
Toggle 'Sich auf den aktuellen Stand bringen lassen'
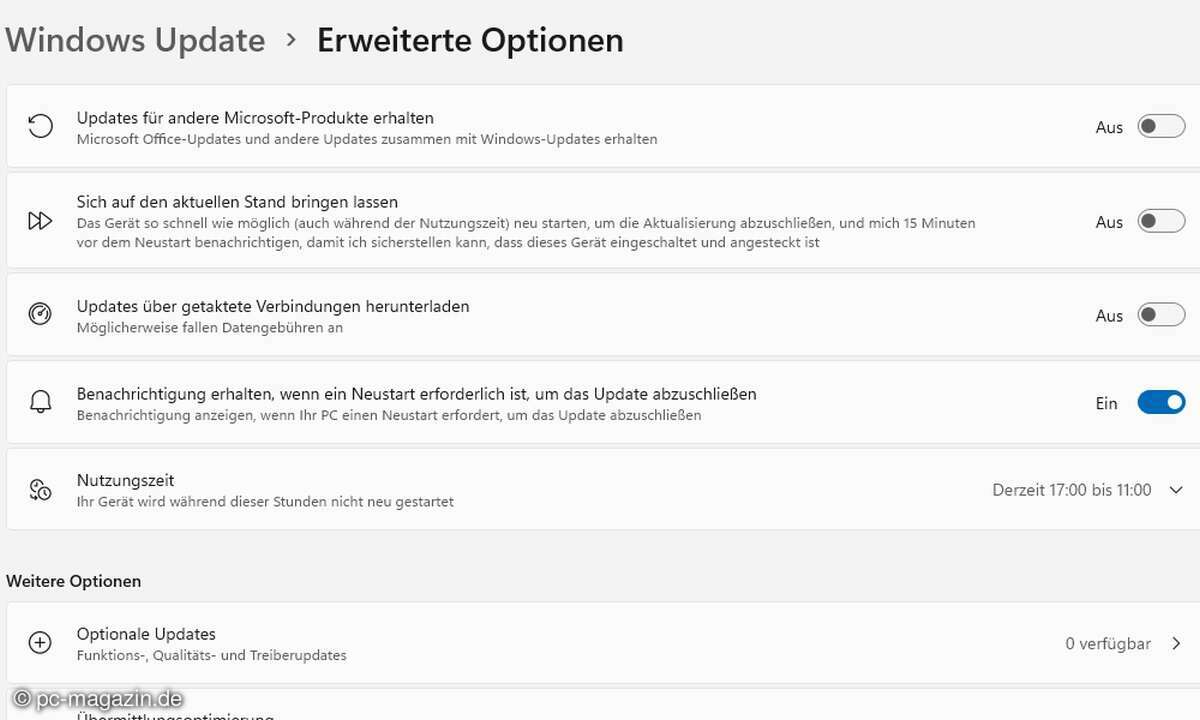1161,221
